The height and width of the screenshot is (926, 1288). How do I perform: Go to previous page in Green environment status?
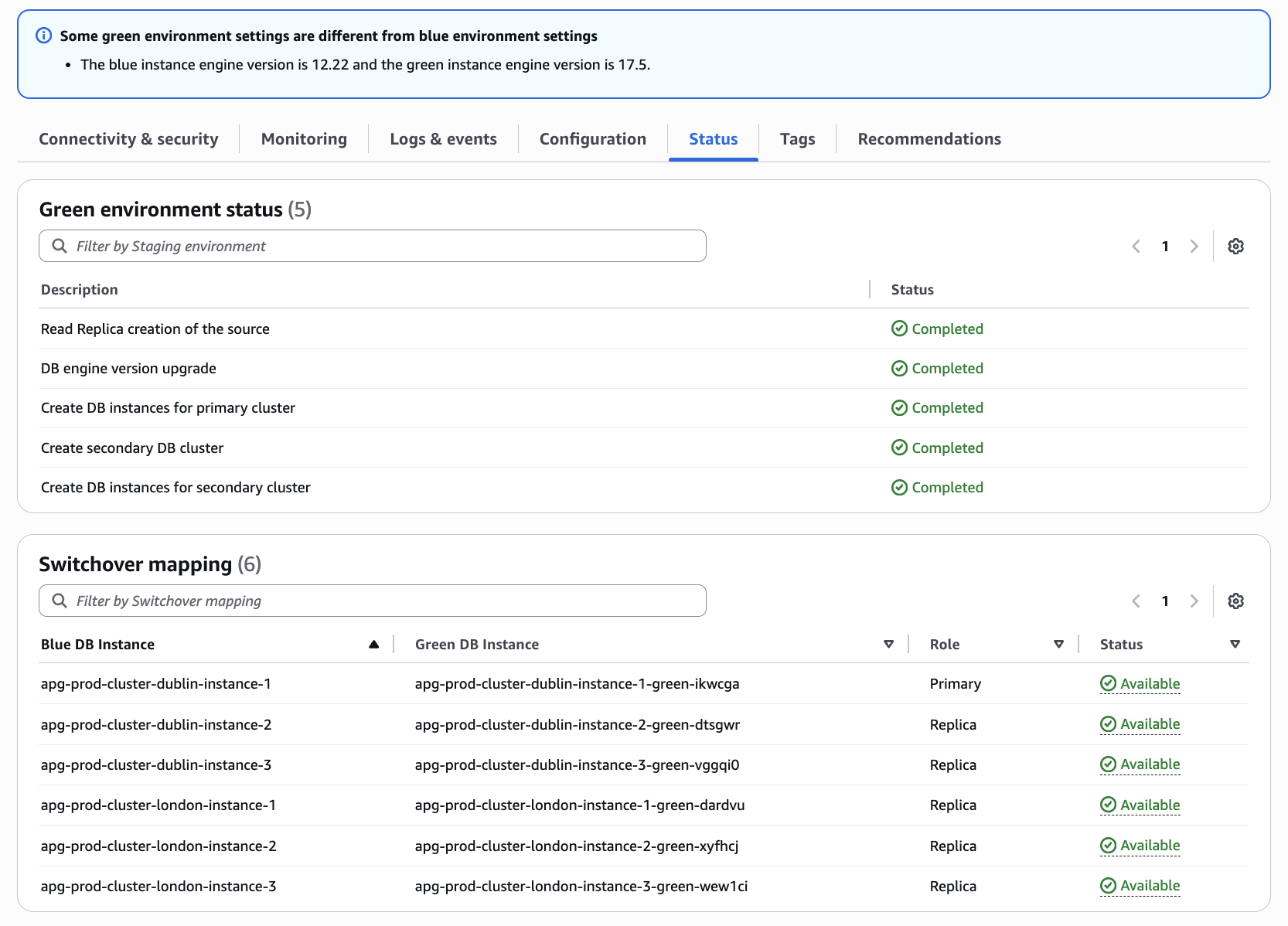point(1136,246)
